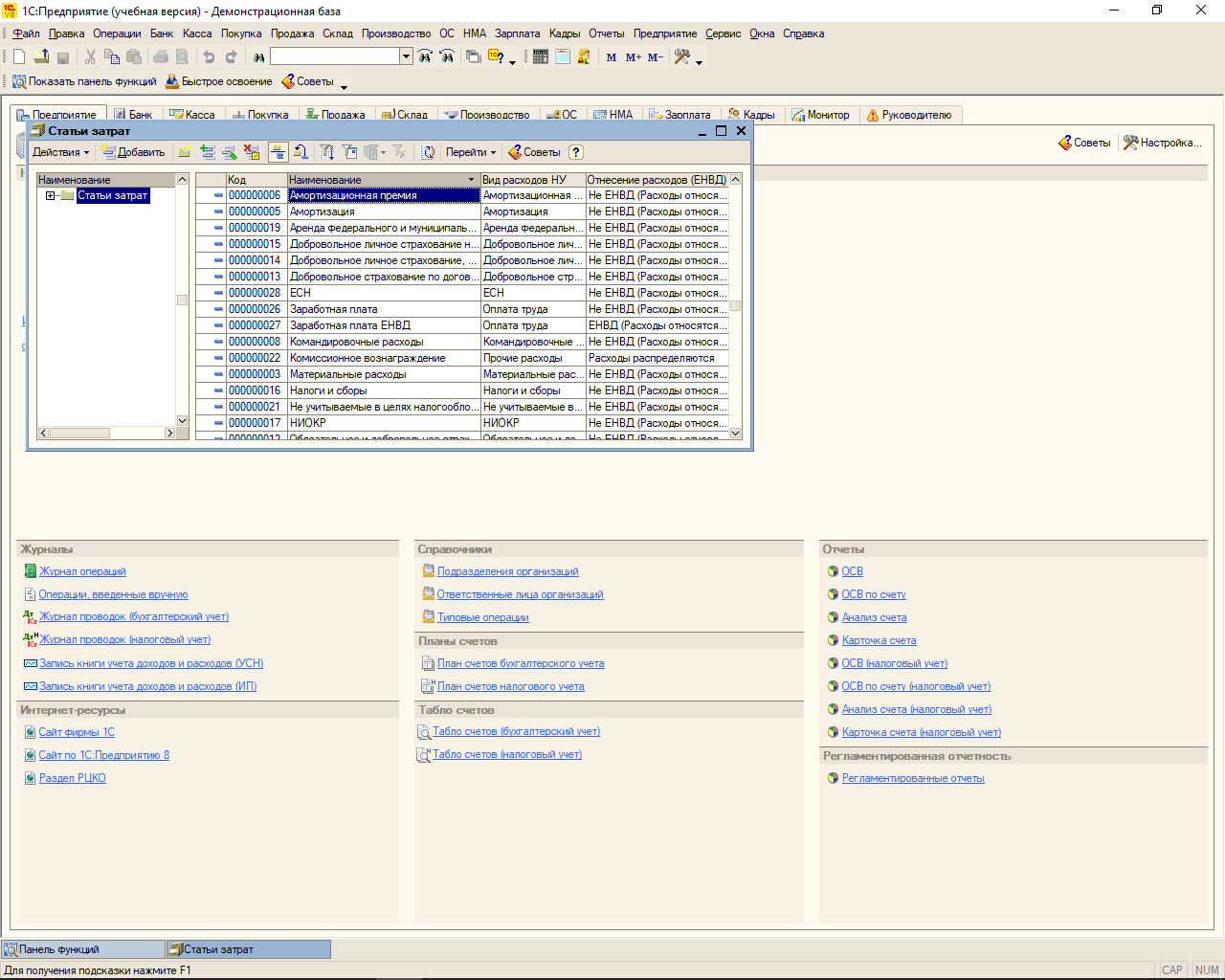This screenshot has height=980, width=1225.
Task: Select the Командировочные расходы row
Action: tap(462, 342)
